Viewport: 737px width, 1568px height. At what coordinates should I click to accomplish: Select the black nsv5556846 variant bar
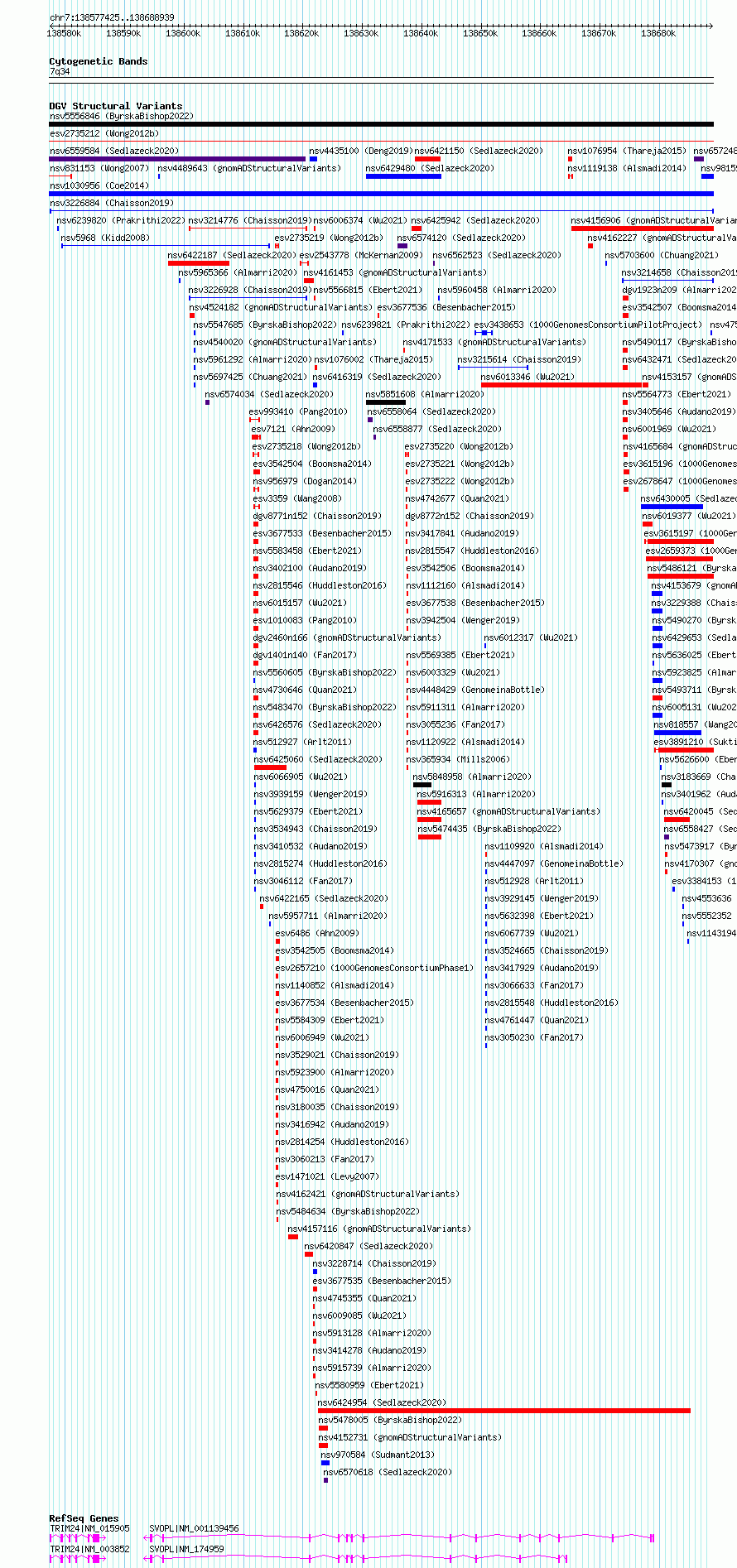tap(381, 124)
